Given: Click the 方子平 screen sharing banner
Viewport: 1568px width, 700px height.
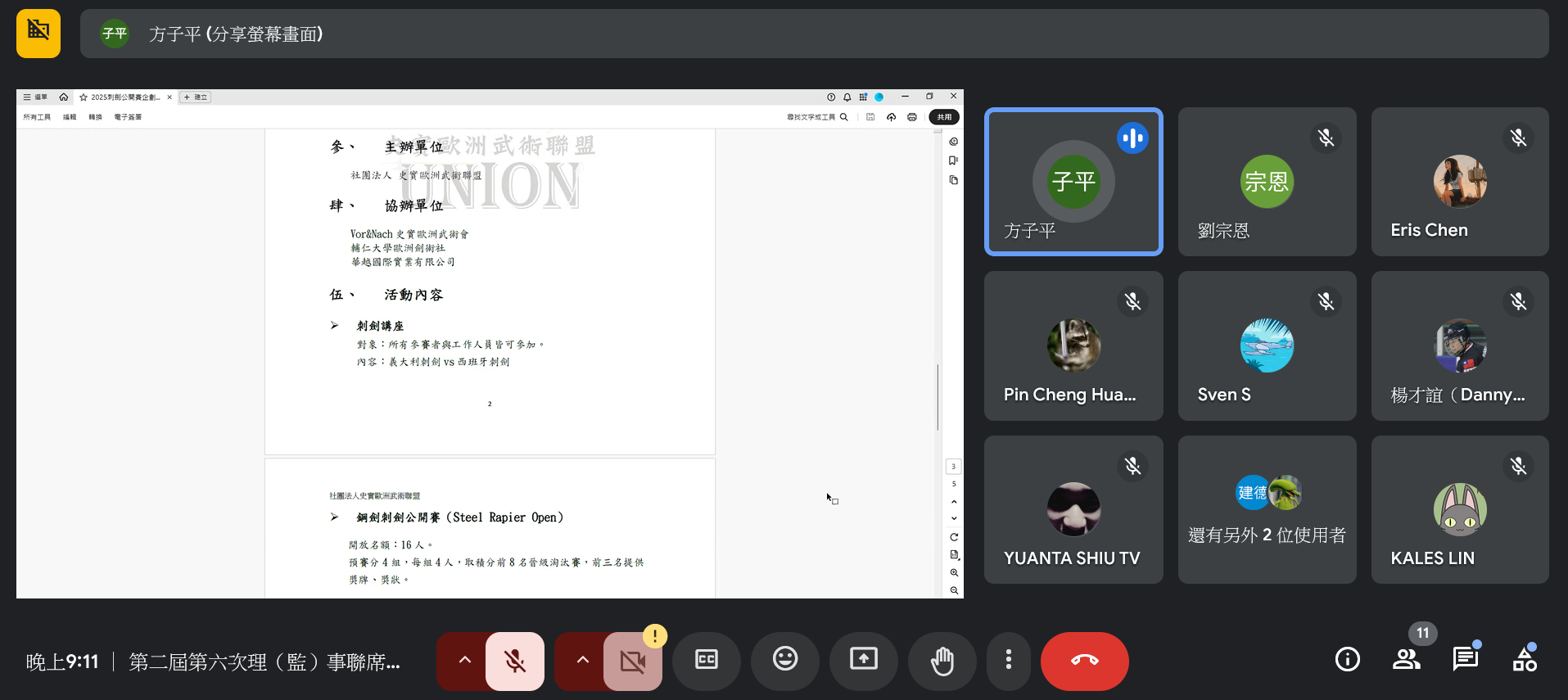Looking at the screenshot, I should tap(814, 34).
